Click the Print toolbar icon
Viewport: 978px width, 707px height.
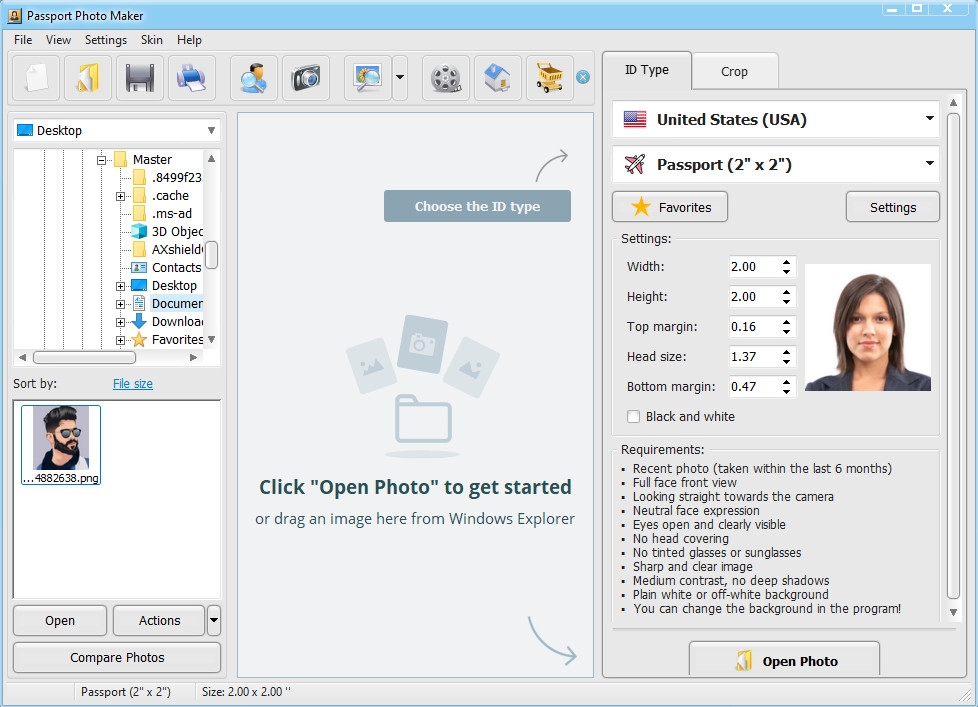coord(191,78)
